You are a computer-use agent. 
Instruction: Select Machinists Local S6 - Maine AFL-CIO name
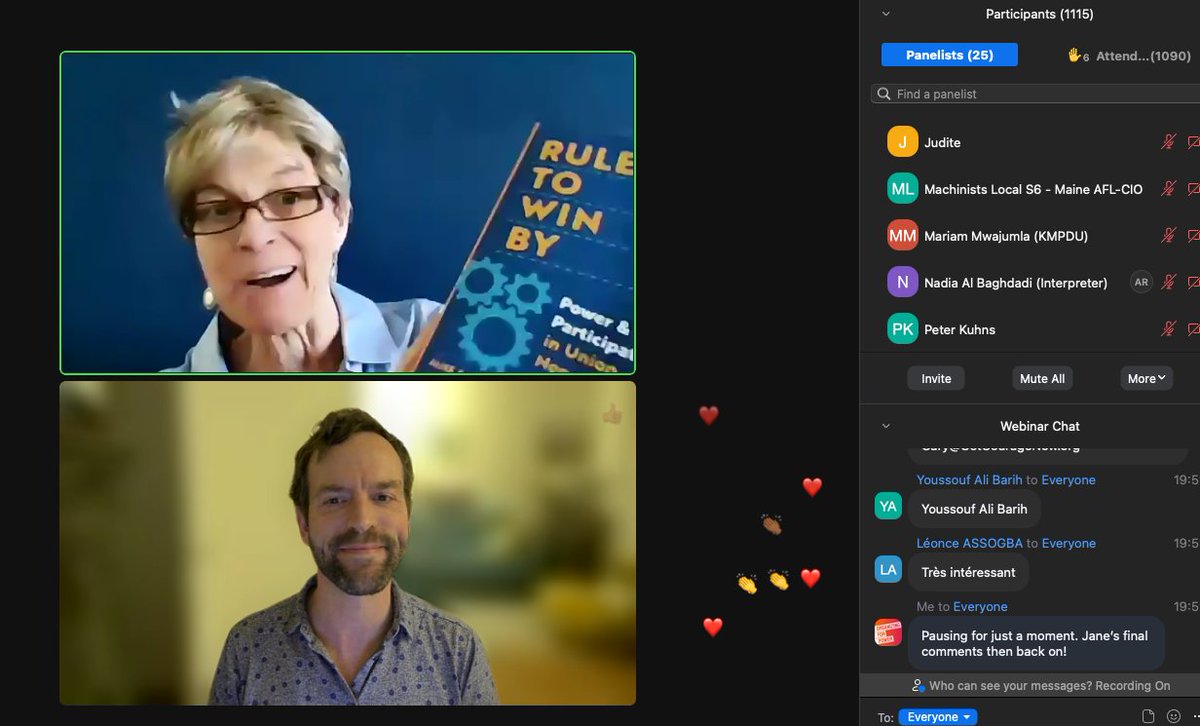[x=1033, y=190]
